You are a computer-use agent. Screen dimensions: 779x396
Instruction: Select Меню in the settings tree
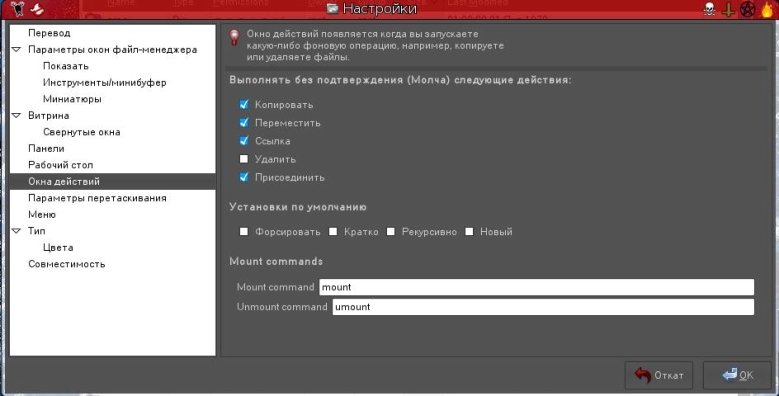click(x=42, y=214)
